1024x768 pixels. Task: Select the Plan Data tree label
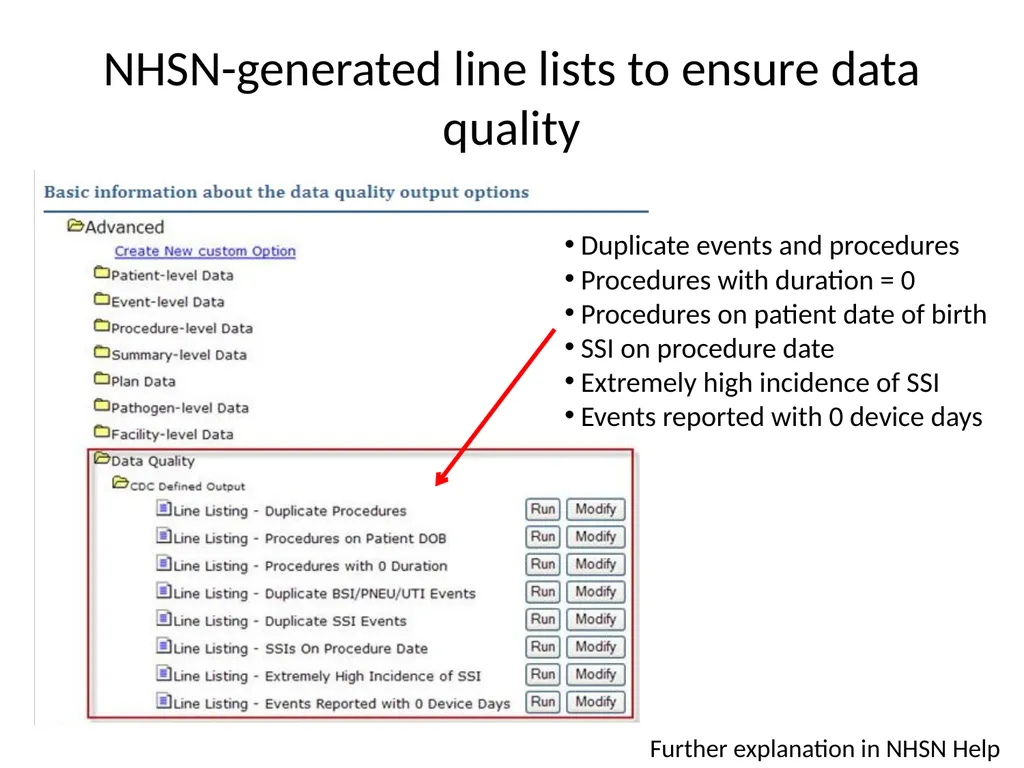[143, 381]
